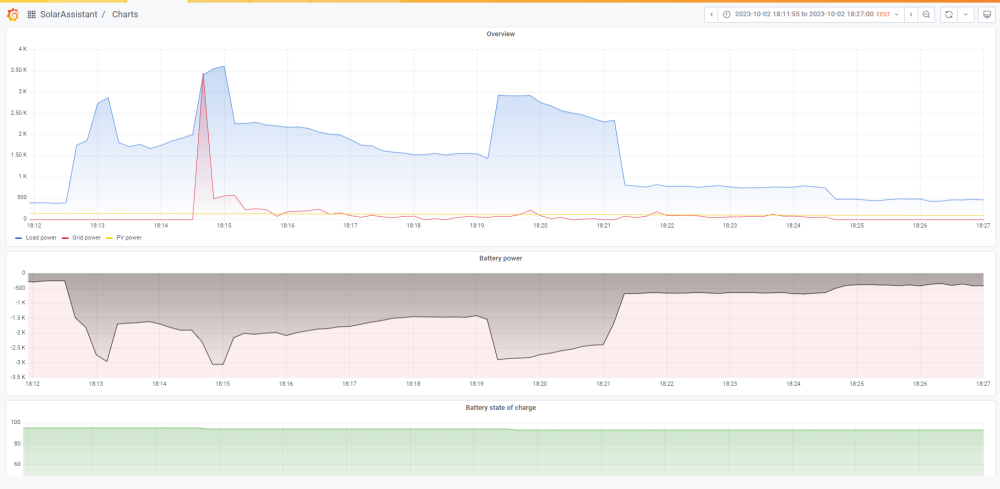Click the Grid power red color swatch

(64, 238)
